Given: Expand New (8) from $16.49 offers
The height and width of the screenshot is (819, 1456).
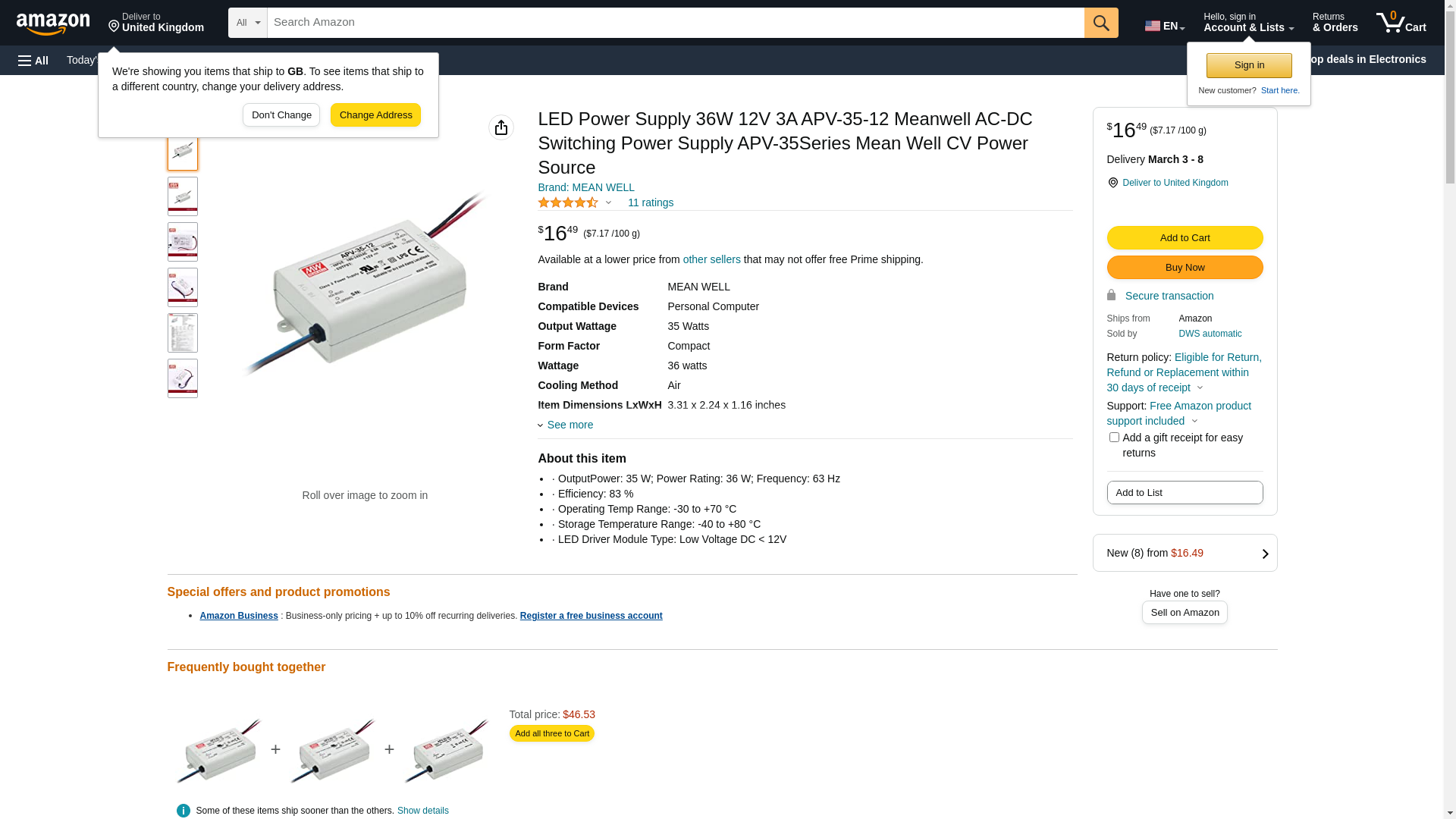Looking at the screenshot, I should 1185,553.
